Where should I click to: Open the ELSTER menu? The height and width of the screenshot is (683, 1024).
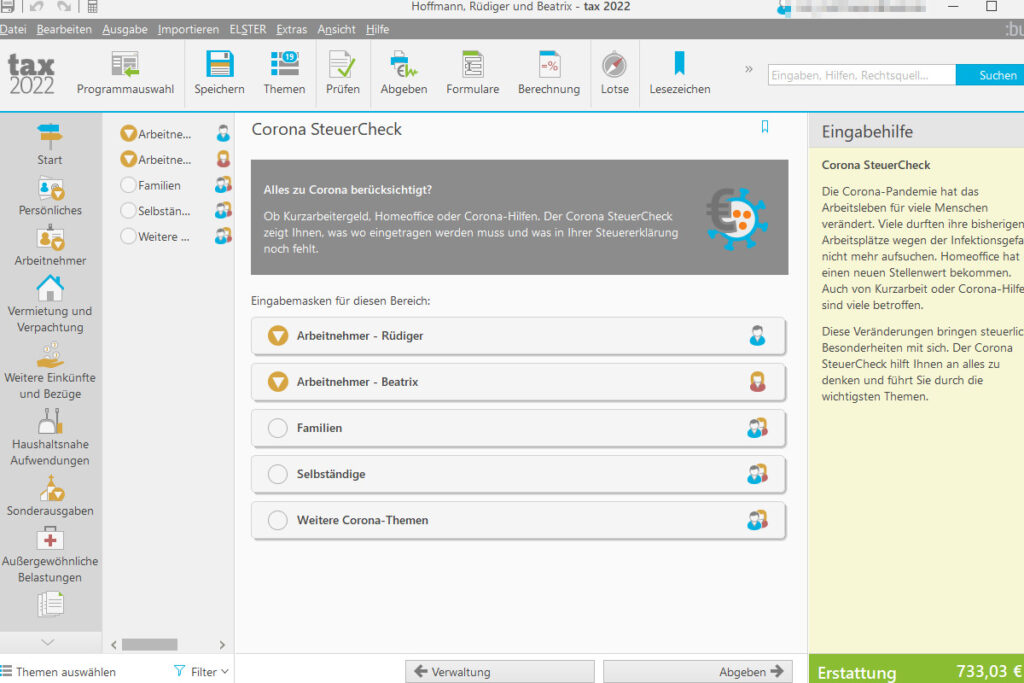(x=248, y=29)
